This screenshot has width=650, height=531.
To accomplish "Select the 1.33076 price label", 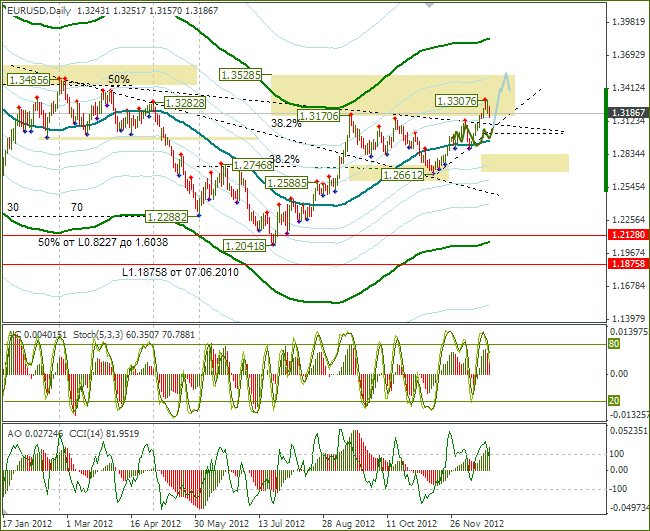I will pyautogui.click(x=457, y=100).
